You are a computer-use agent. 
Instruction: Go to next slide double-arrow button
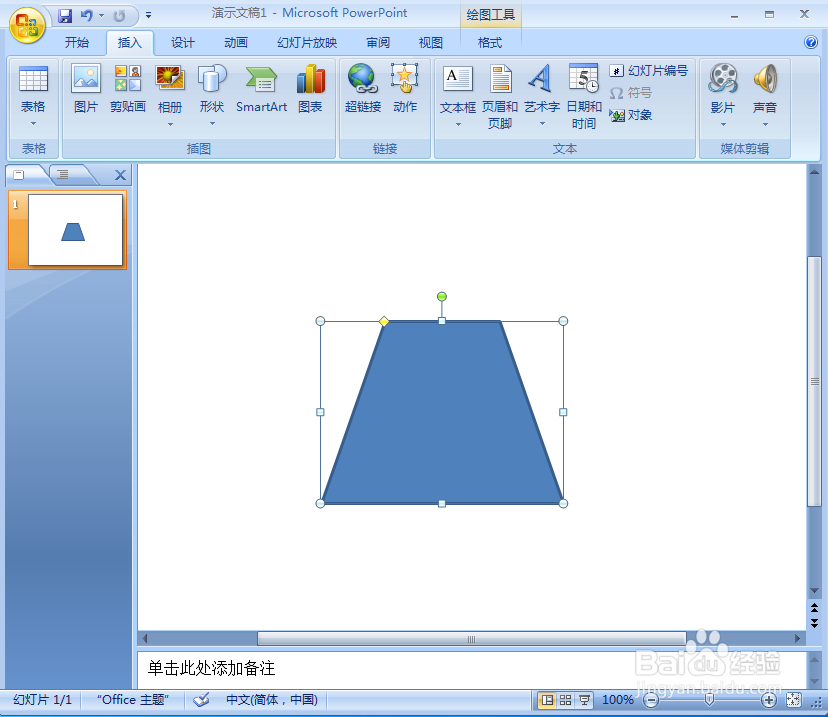pos(814,624)
